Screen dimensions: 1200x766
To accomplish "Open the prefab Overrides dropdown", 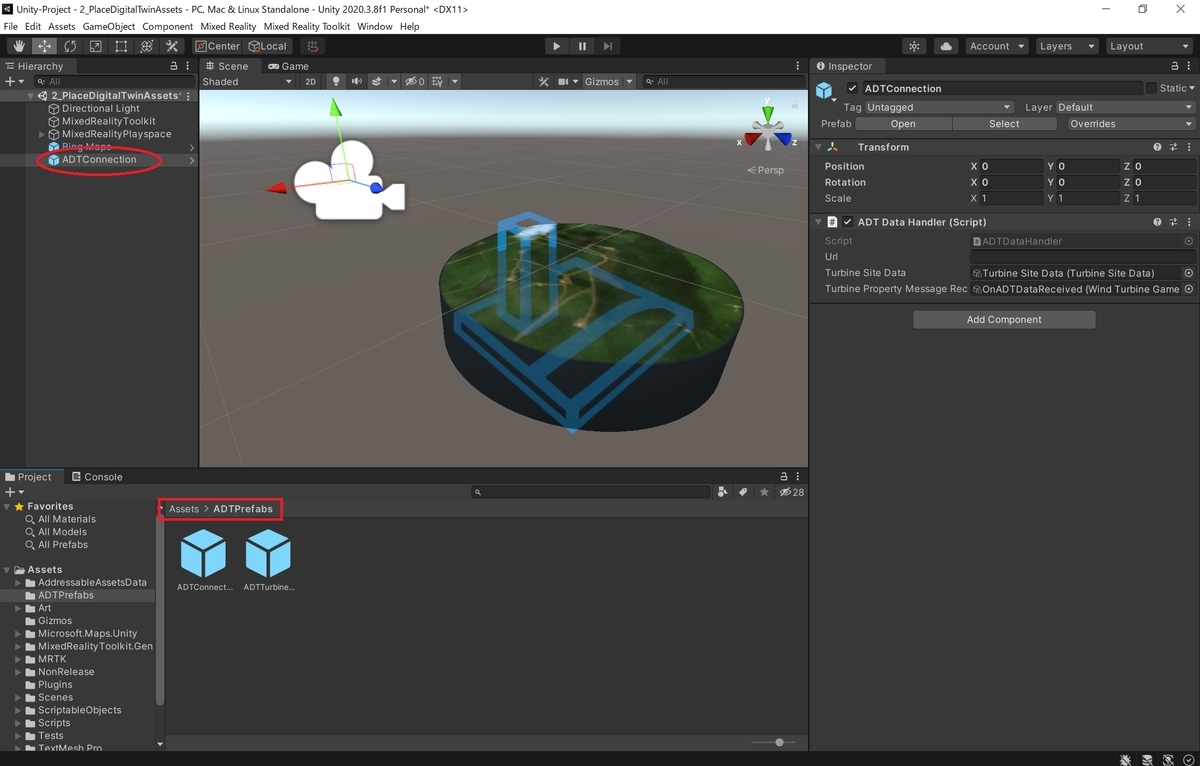I will pyautogui.click(x=1130, y=124).
